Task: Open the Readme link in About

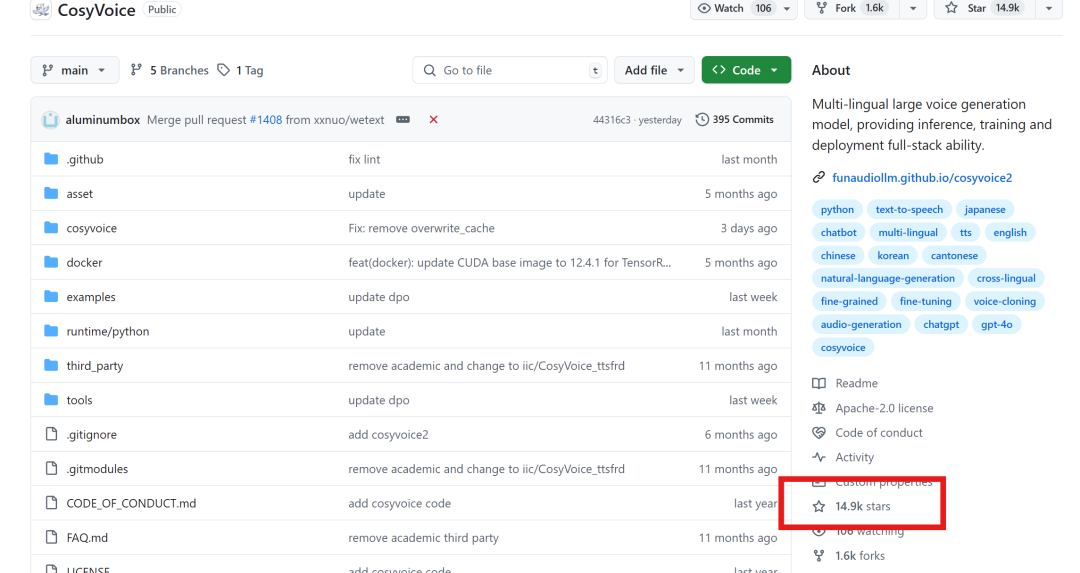Action: (856, 384)
